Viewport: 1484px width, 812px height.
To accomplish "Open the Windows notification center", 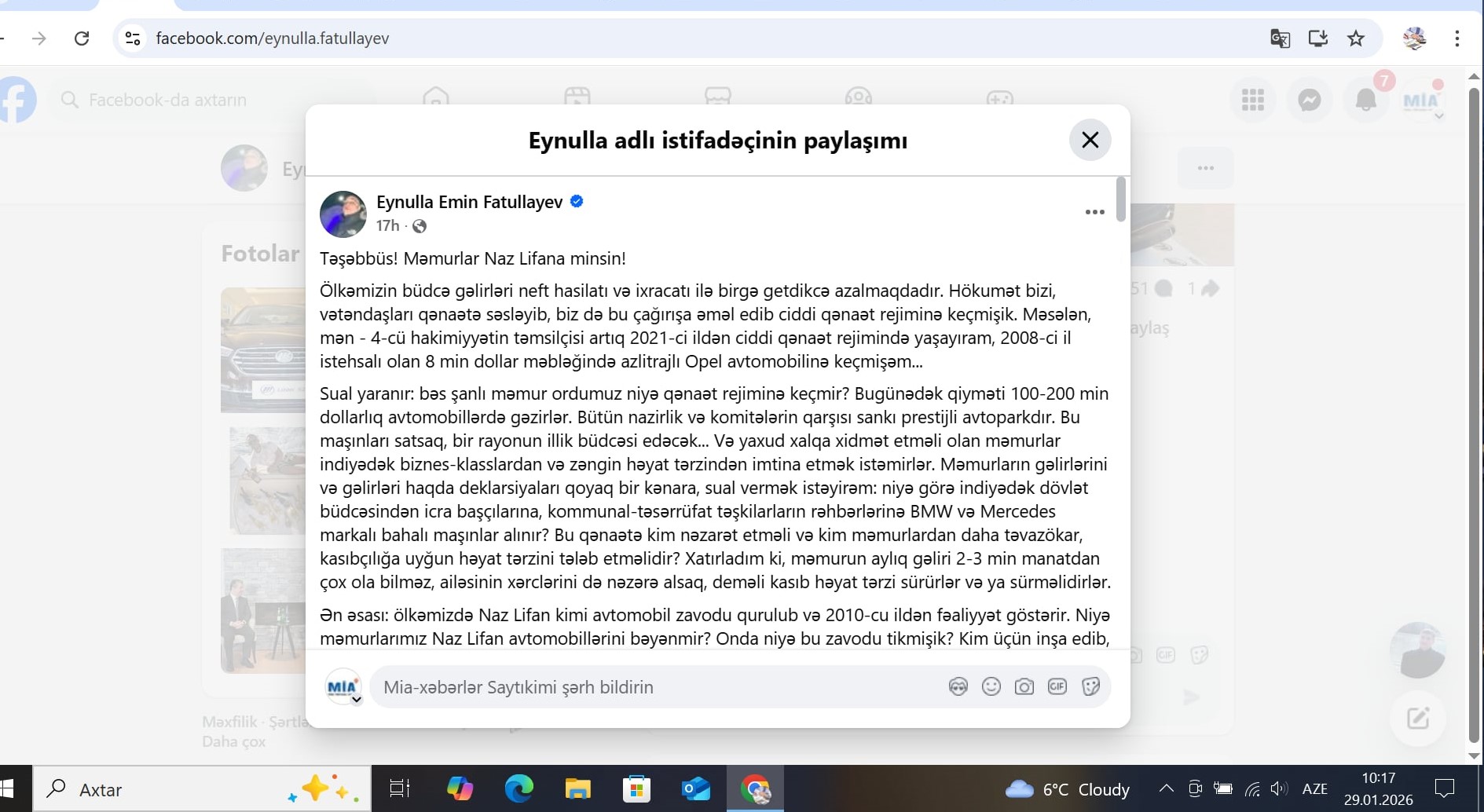I will pyautogui.click(x=1445, y=788).
